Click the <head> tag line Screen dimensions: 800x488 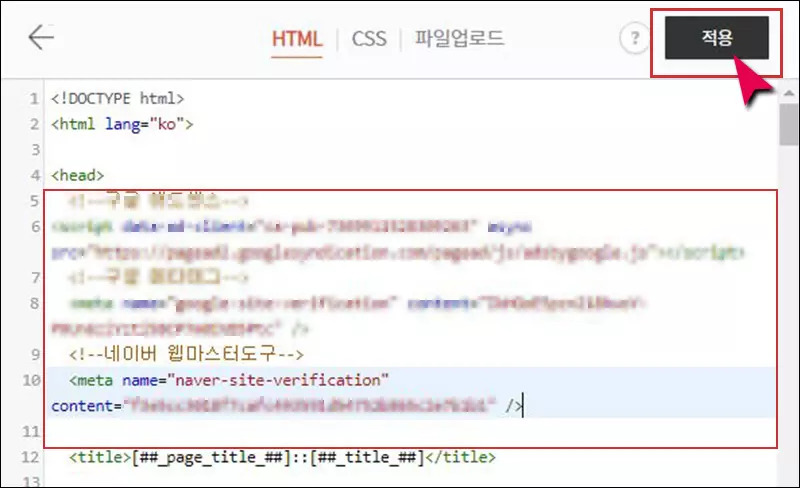(x=78, y=175)
